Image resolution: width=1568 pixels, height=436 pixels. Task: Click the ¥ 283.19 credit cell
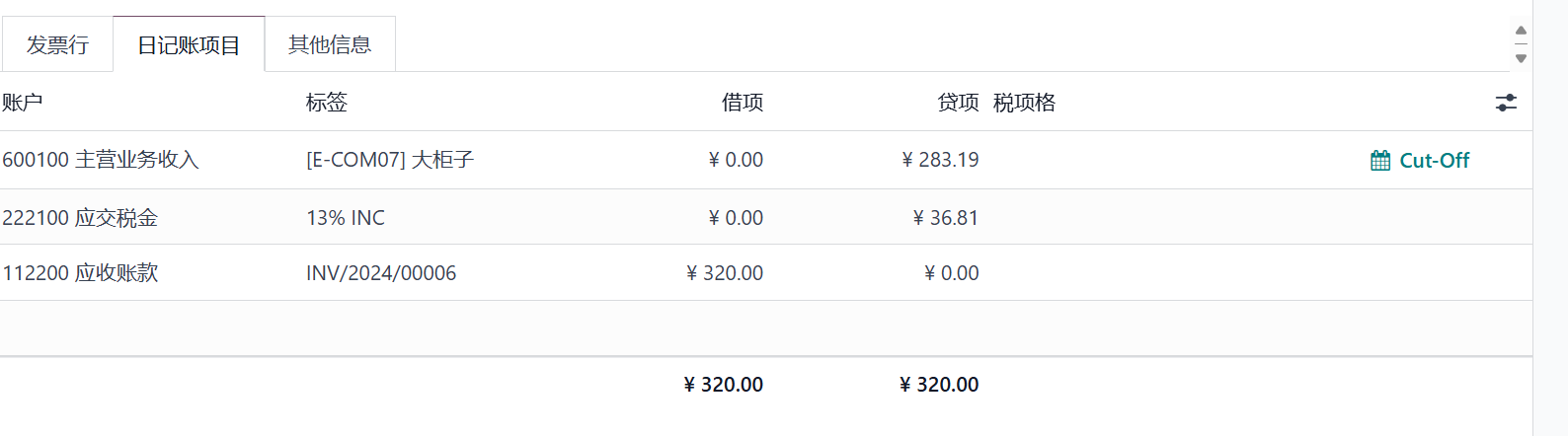(x=941, y=160)
